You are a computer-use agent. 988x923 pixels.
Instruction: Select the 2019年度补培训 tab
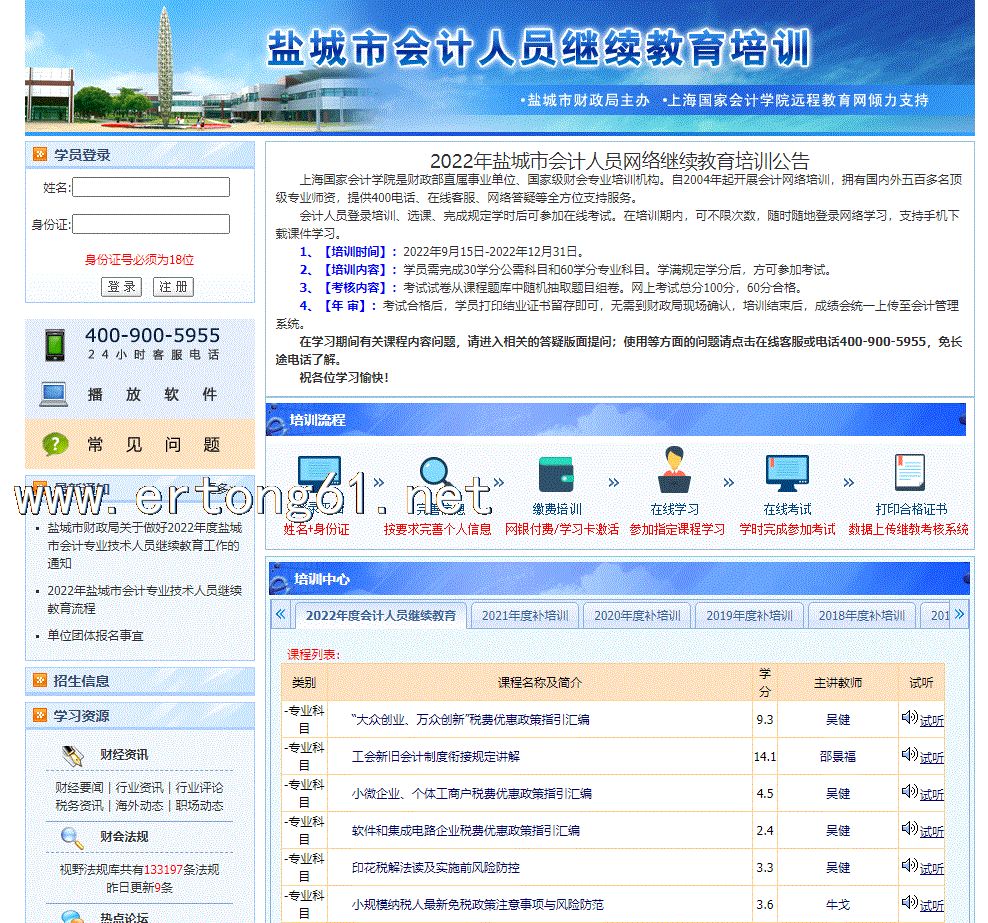point(749,615)
